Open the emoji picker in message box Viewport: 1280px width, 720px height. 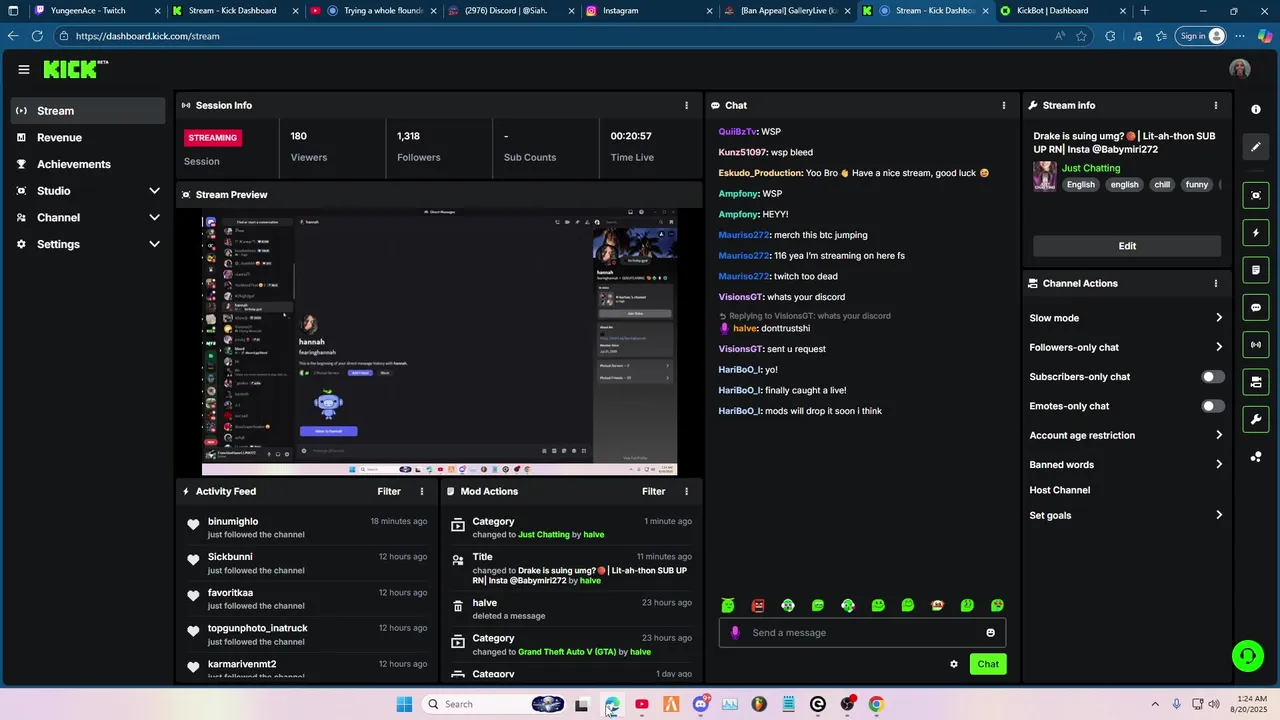pyautogui.click(x=991, y=632)
